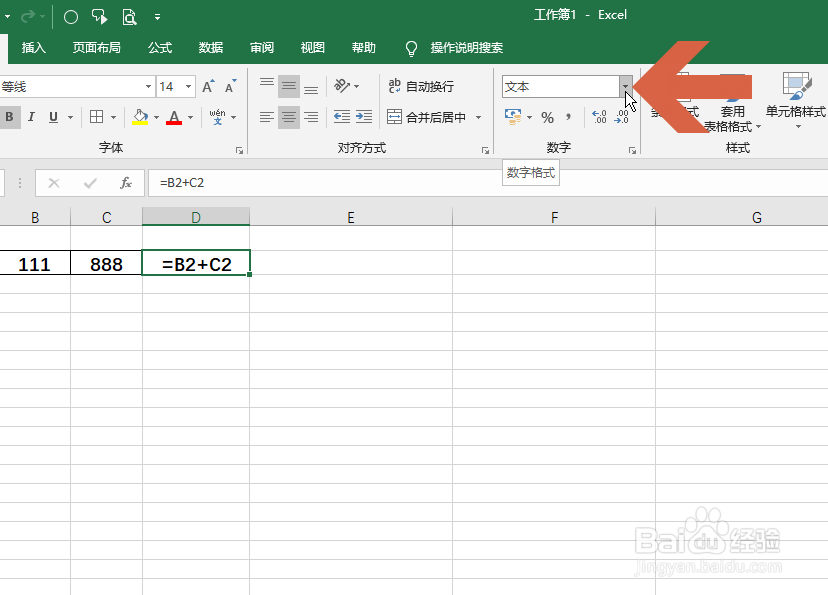The image size is (828, 595).
Task: Open the 插入 ribbon tab
Action: pos(34,48)
